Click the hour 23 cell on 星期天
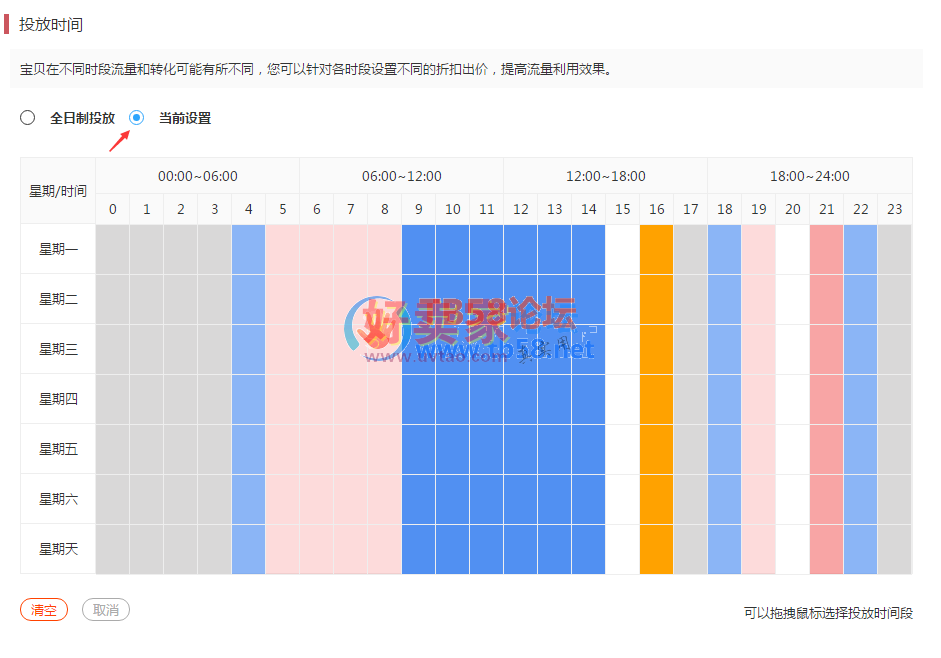Viewport: 941px width, 658px height. [894, 549]
